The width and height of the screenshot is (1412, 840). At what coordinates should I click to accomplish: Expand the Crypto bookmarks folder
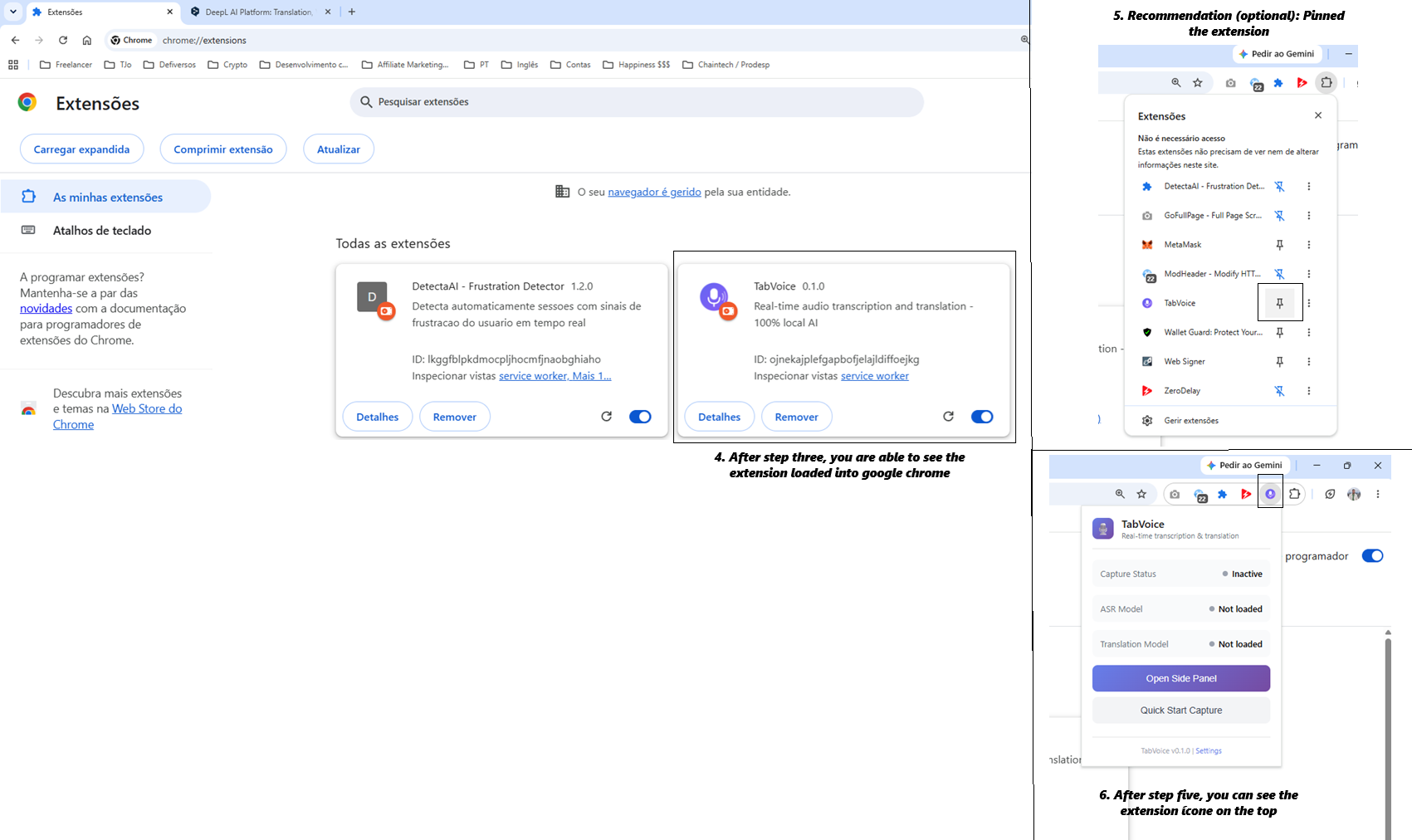[x=227, y=65]
